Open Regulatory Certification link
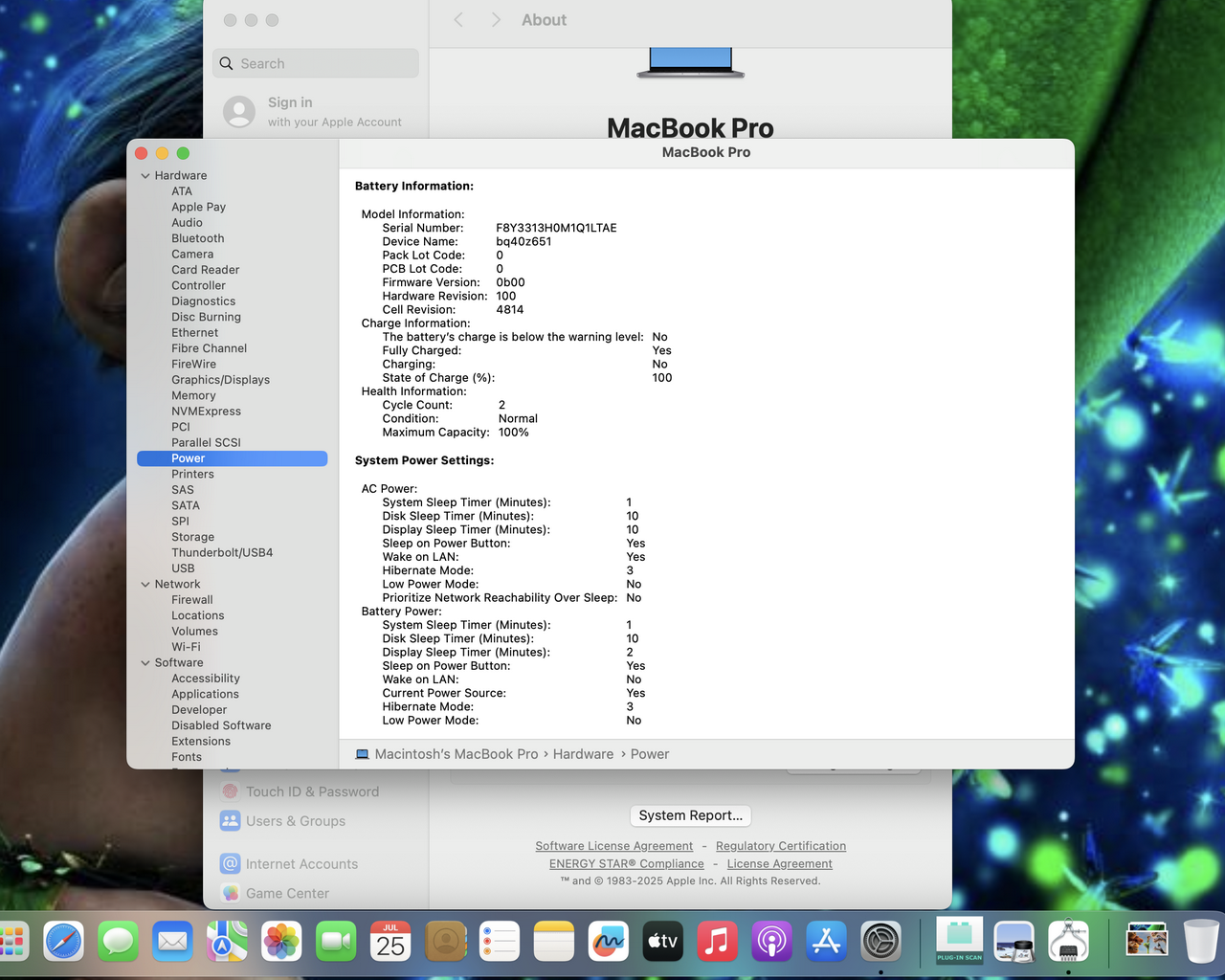The width and height of the screenshot is (1225, 980). coord(781,846)
